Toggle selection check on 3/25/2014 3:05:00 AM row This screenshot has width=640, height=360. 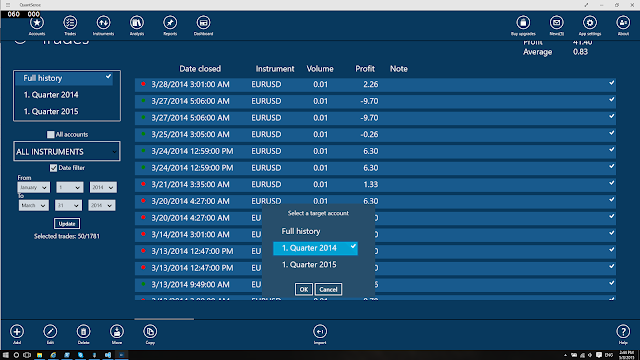pyautogui.click(x=611, y=133)
